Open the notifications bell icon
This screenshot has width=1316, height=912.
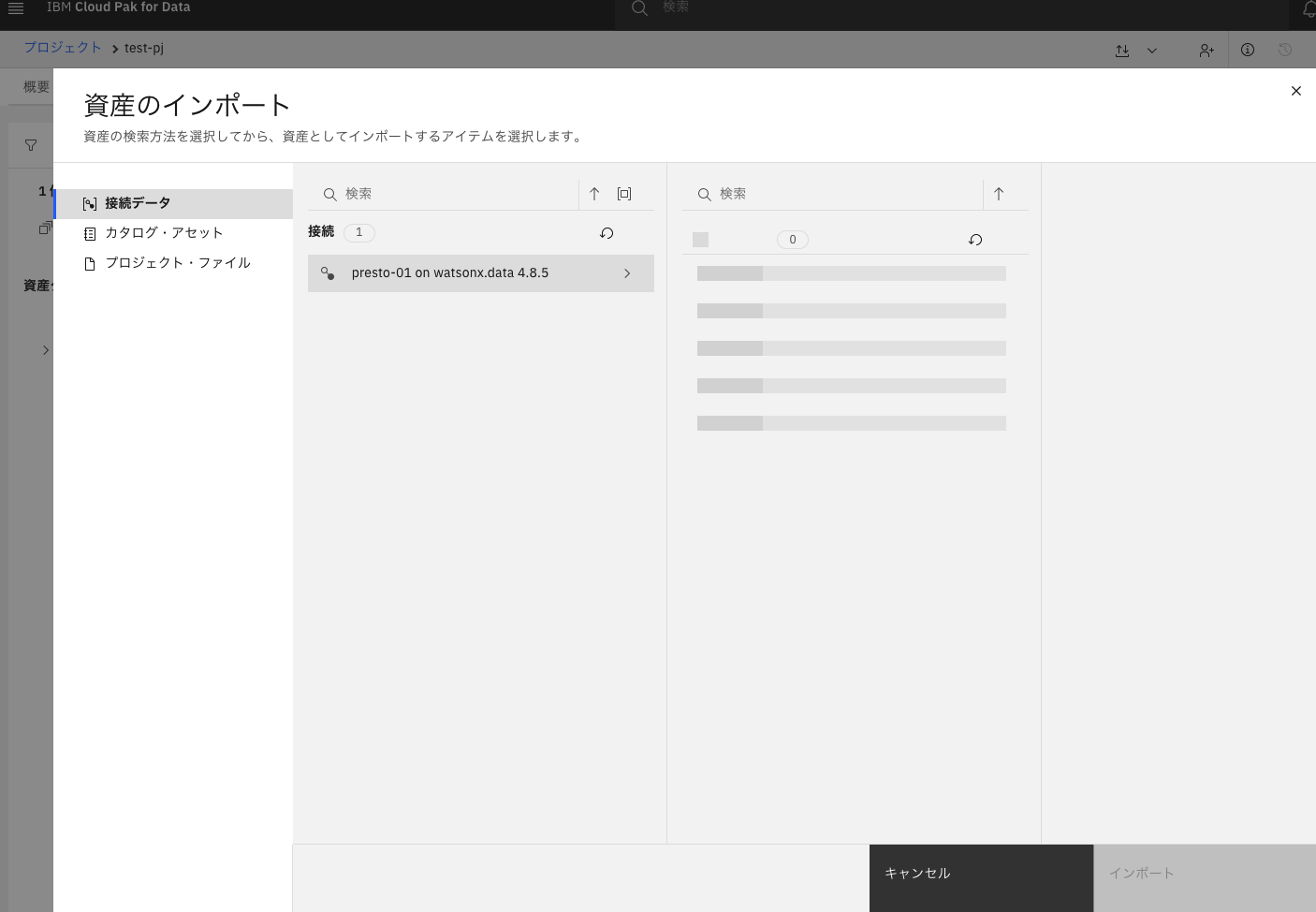click(x=1309, y=8)
